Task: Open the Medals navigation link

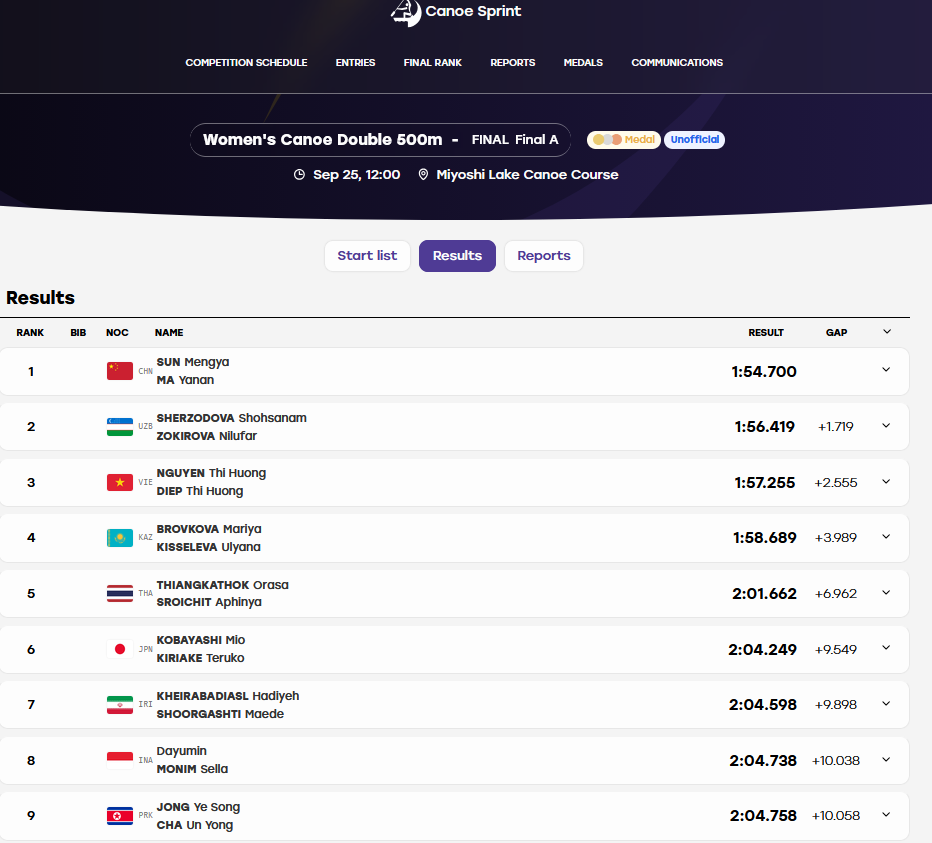Action: (x=582, y=62)
